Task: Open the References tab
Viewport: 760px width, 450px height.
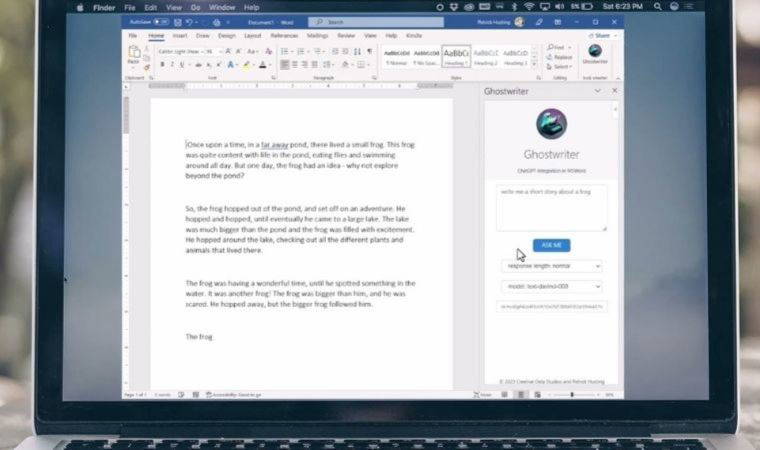Action: [x=284, y=35]
